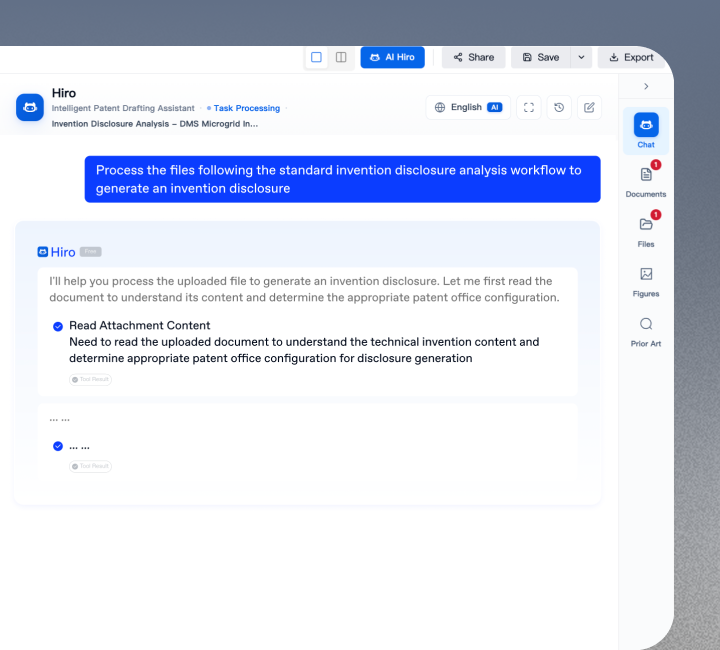The width and height of the screenshot is (720, 650).
Task: Enter fullscreen chat view
Action: click(529, 108)
